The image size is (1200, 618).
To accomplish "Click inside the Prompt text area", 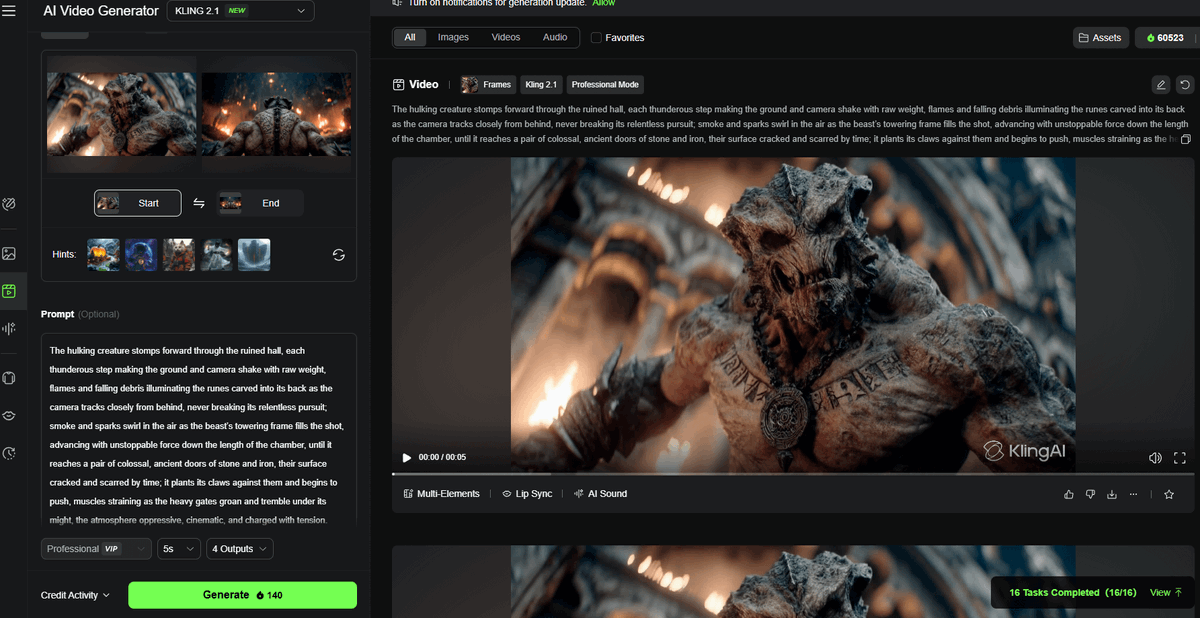I will (198, 430).
